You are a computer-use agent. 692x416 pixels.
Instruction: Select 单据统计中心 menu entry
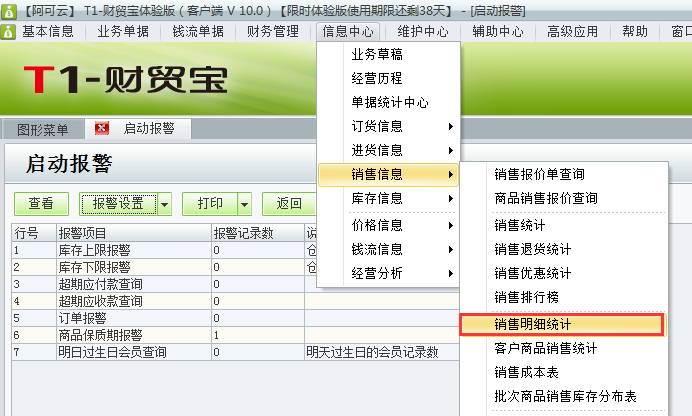(x=388, y=102)
